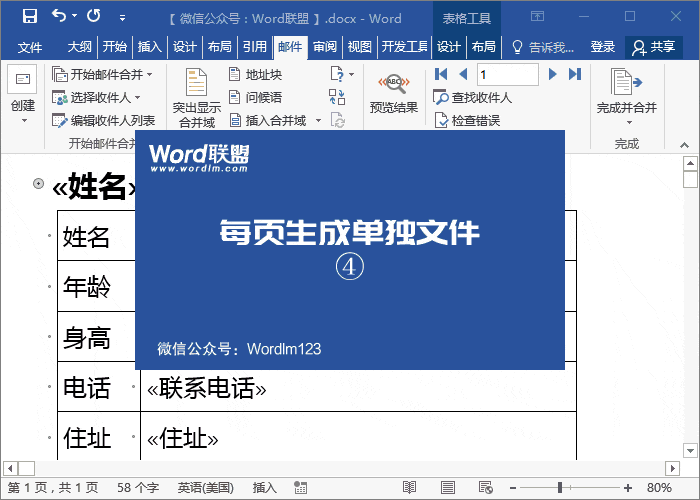
Task: Expand 插入合并域 dropdown arrow
Action: (x=318, y=121)
